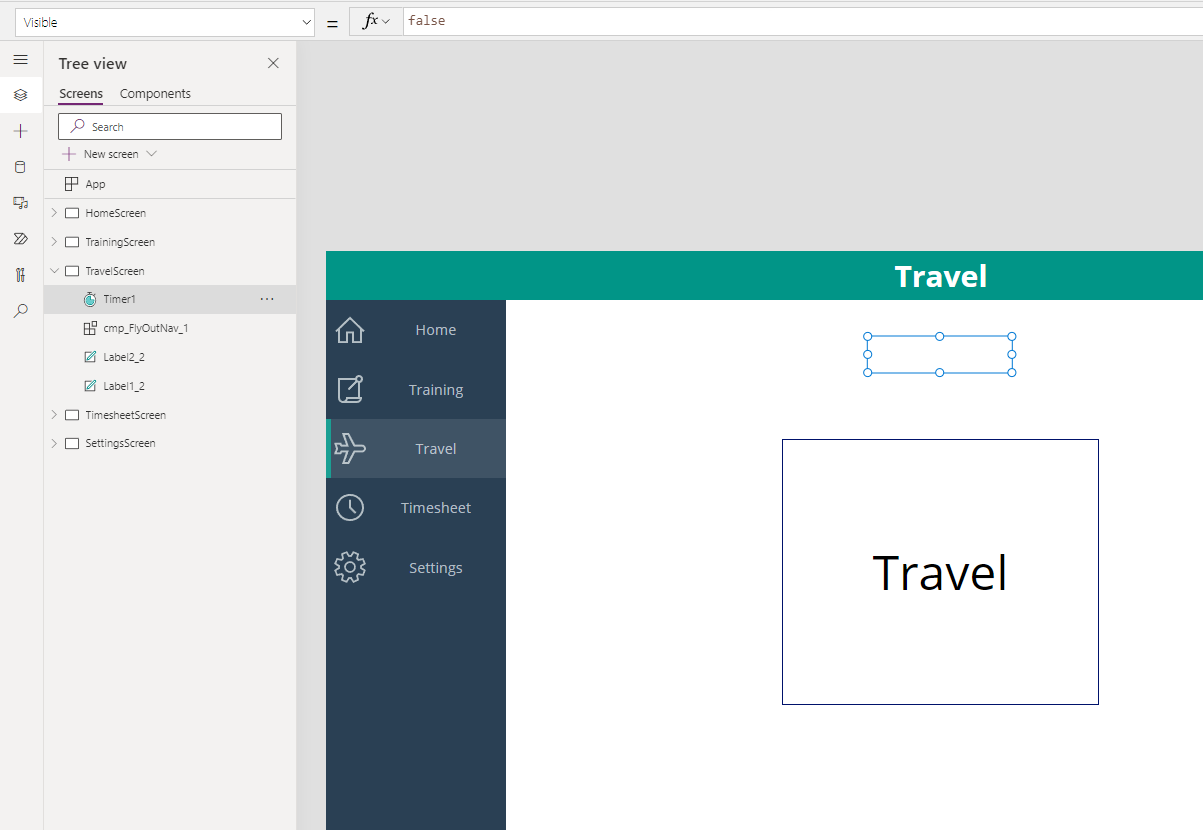The image size is (1203, 830).
Task: Open Timer1 more options ellipsis
Action: tap(267, 299)
